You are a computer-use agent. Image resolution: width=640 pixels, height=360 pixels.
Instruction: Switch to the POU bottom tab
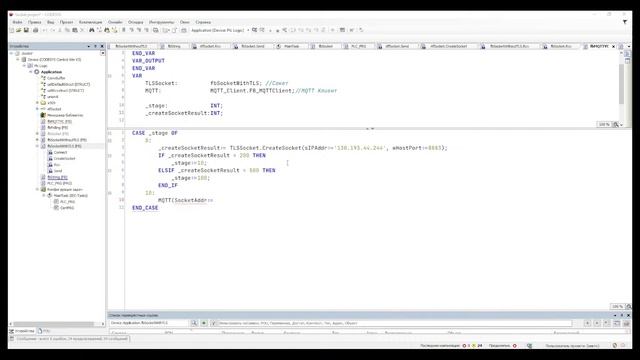[44, 331]
